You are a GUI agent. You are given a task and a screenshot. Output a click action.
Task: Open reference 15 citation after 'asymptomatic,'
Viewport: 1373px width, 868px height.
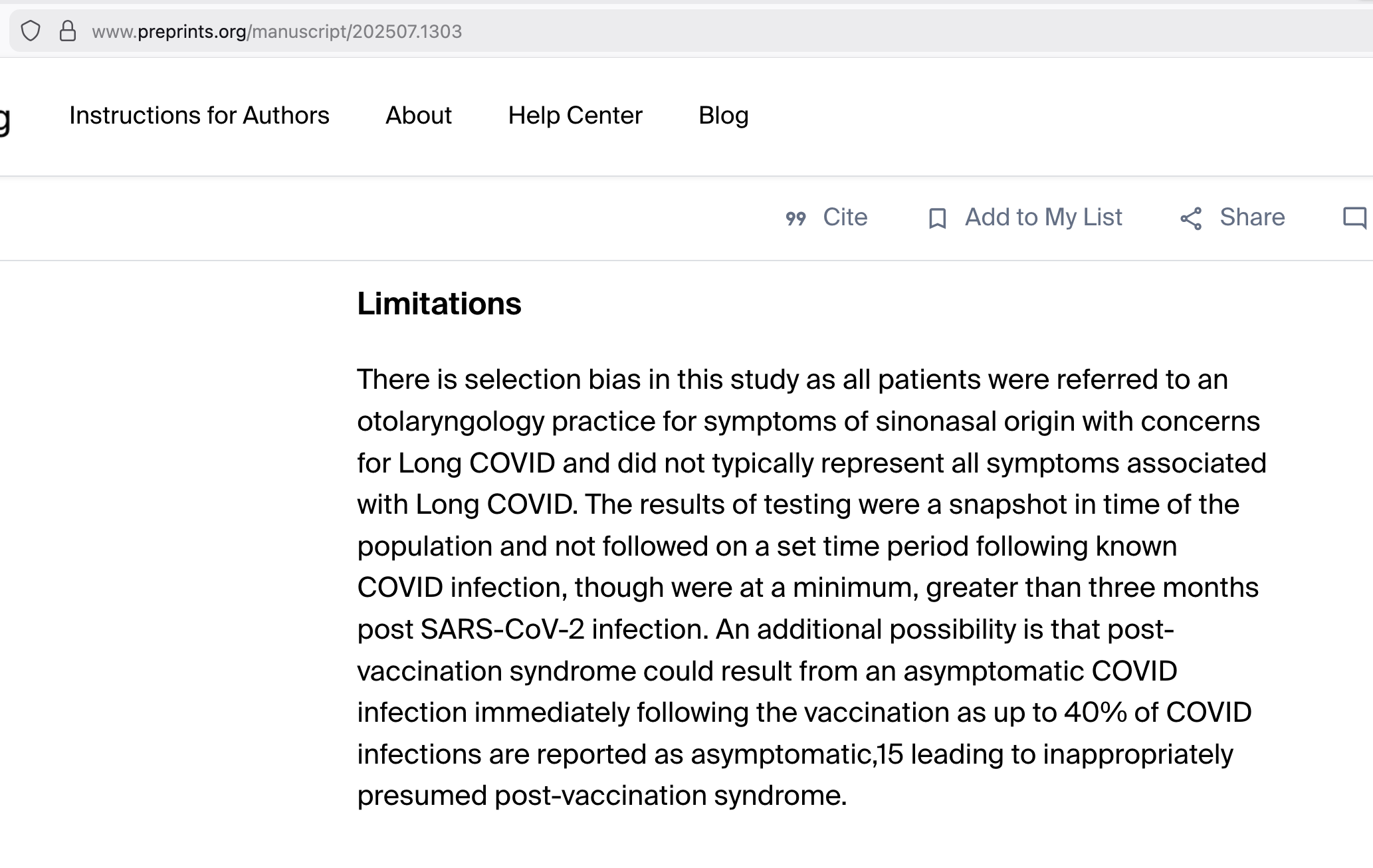891,754
